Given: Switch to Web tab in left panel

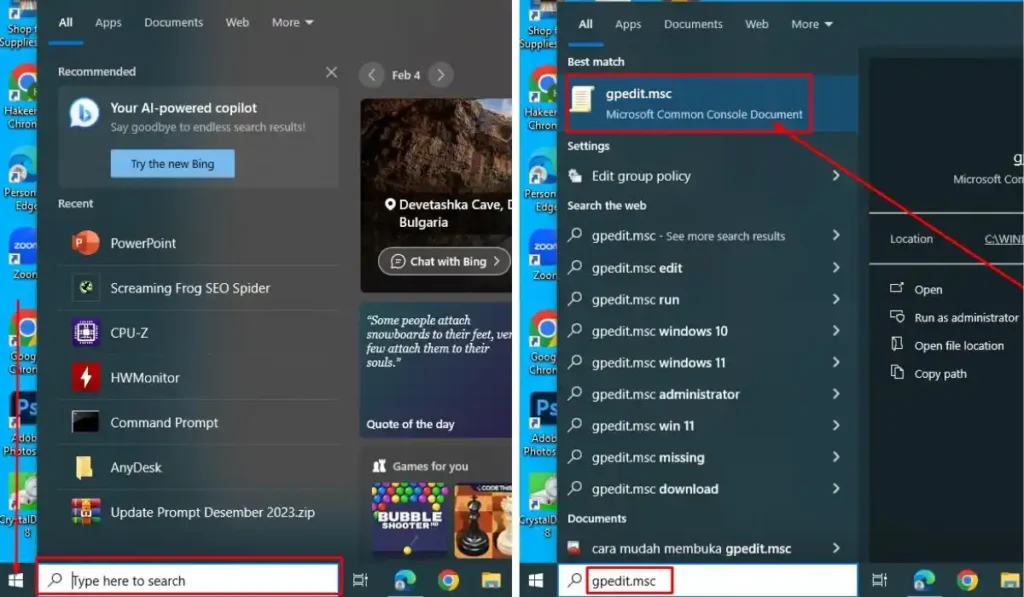Looking at the screenshot, I should (x=237, y=22).
